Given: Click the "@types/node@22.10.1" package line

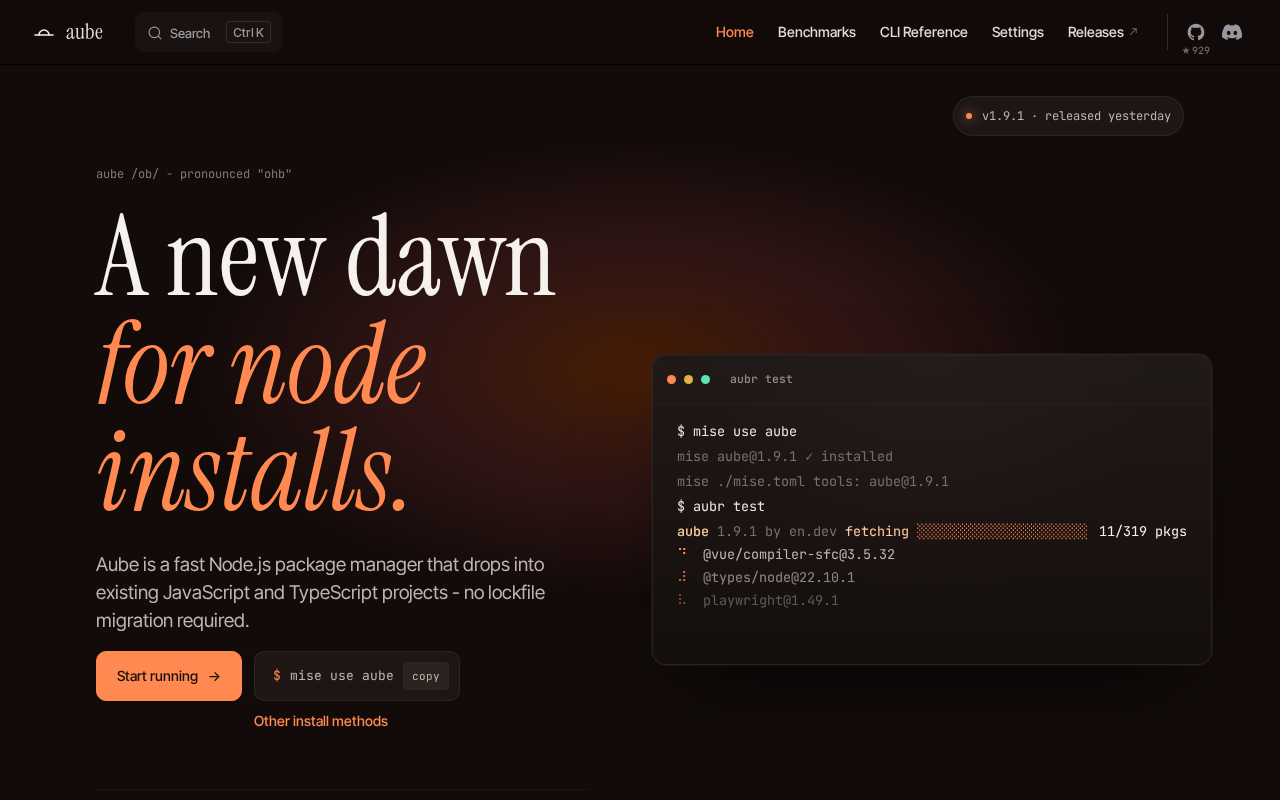Looking at the screenshot, I should pyautogui.click(x=779, y=578).
